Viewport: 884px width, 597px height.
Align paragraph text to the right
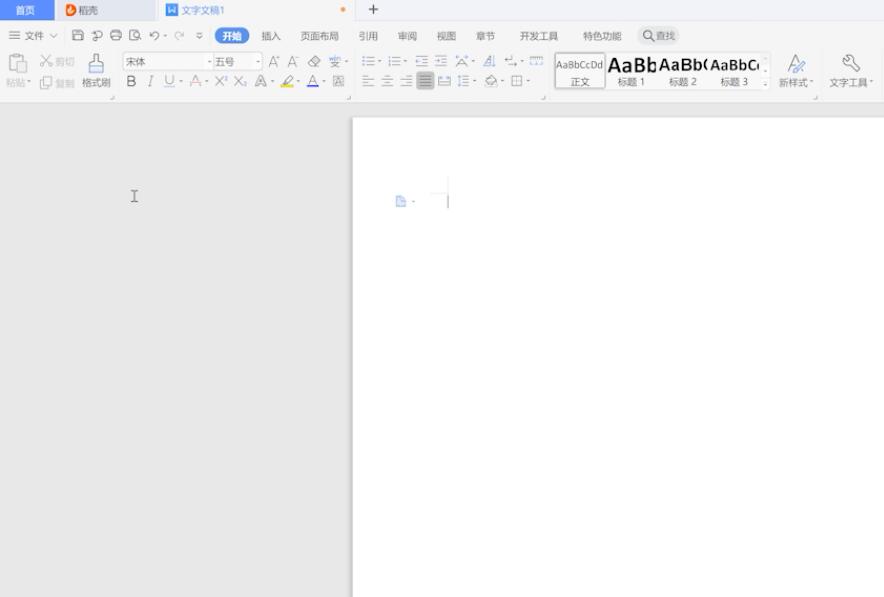tap(406, 81)
